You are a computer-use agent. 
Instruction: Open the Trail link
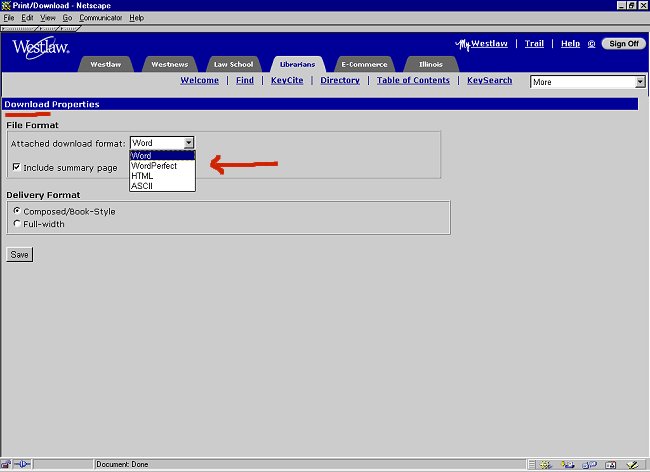tap(534, 44)
